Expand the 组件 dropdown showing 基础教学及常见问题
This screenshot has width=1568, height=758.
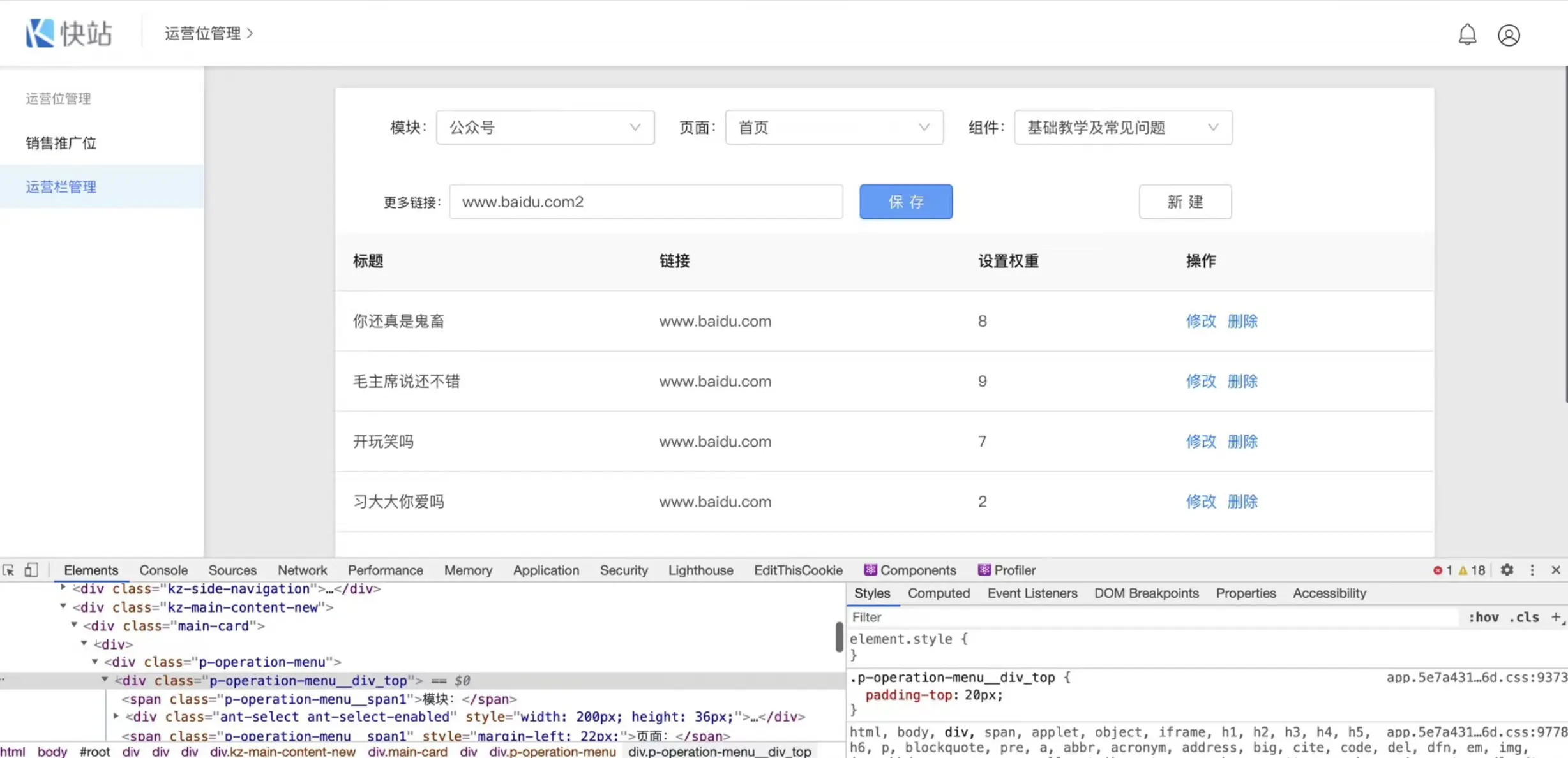tap(1122, 127)
